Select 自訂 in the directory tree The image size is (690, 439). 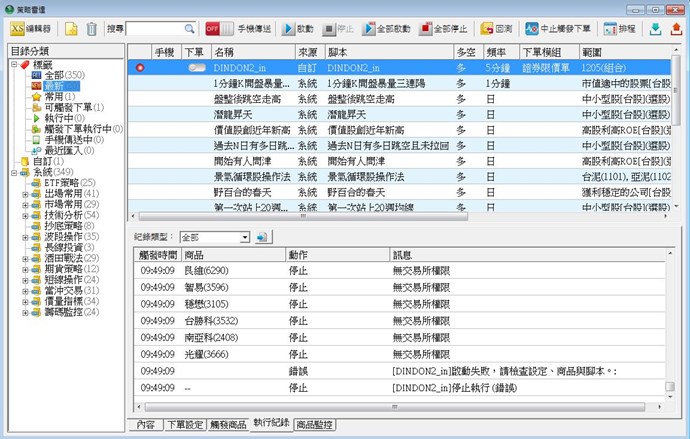44,161
